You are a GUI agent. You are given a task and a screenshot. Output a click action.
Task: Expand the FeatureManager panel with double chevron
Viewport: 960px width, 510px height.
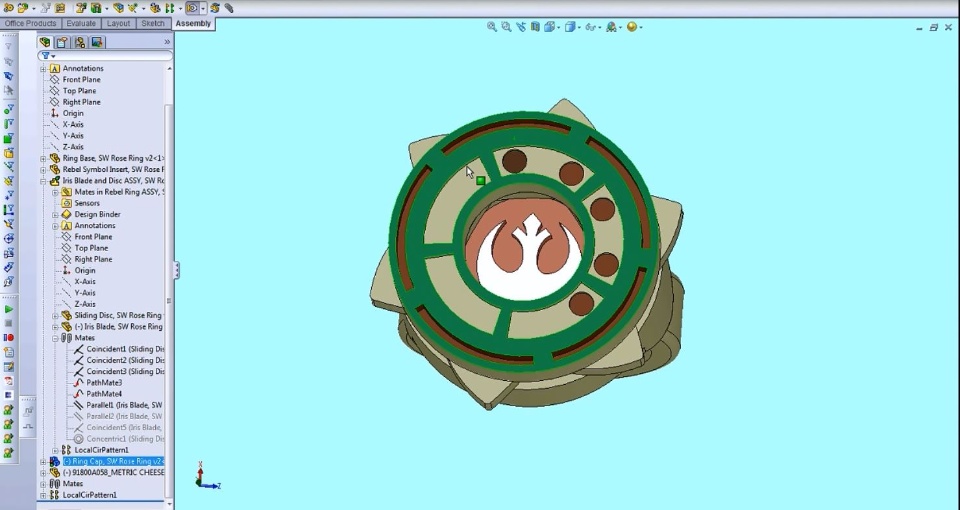pos(167,42)
